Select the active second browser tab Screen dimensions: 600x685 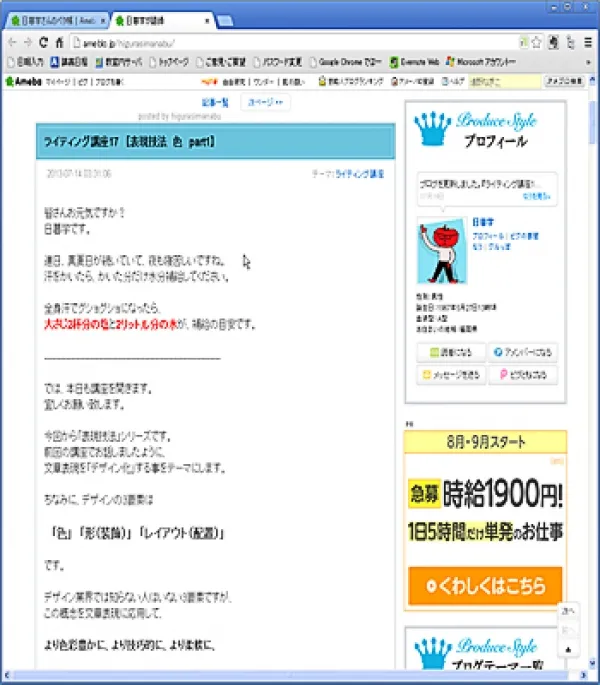pos(163,21)
